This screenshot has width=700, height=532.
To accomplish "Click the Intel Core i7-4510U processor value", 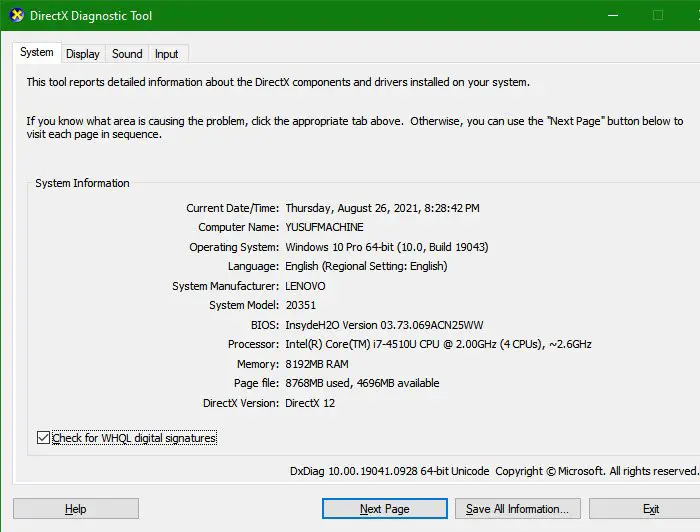I will tap(438, 344).
